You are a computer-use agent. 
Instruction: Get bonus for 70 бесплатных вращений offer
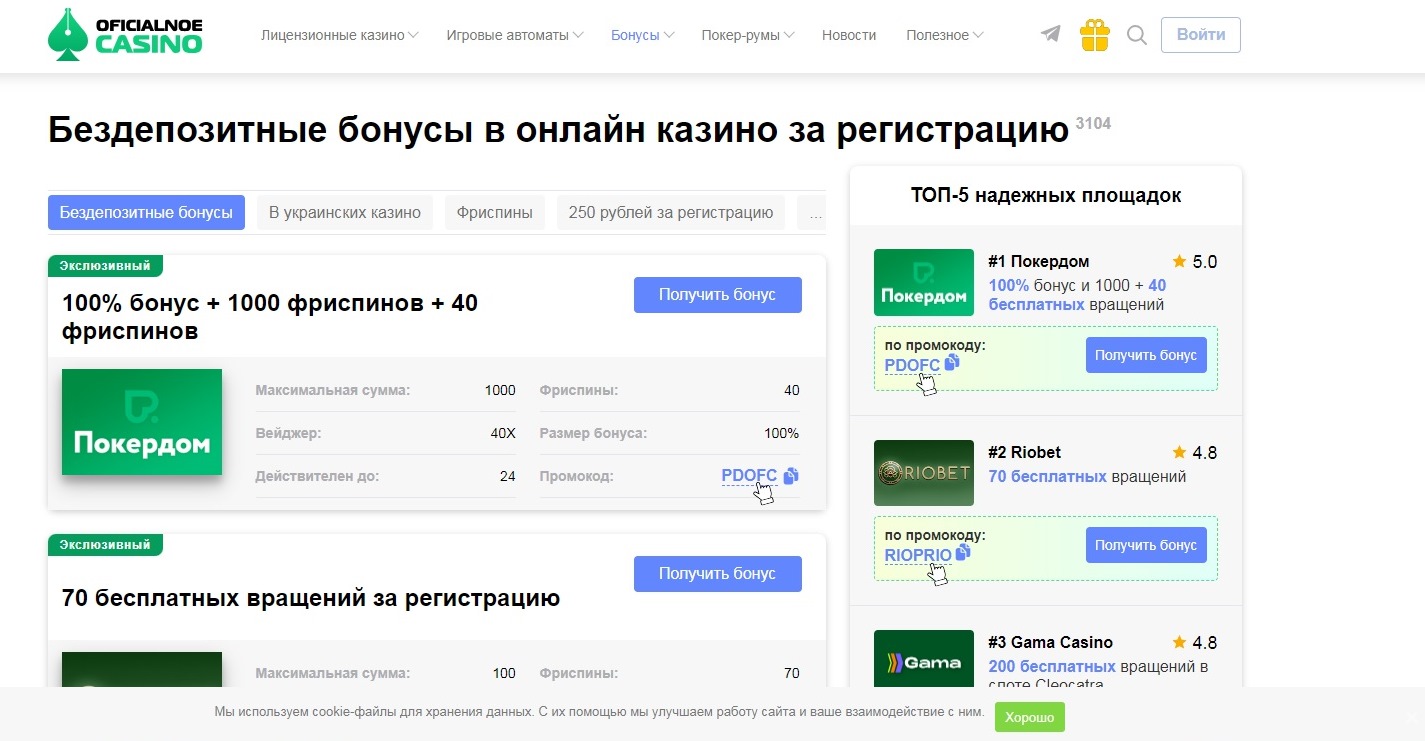tap(718, 574)
